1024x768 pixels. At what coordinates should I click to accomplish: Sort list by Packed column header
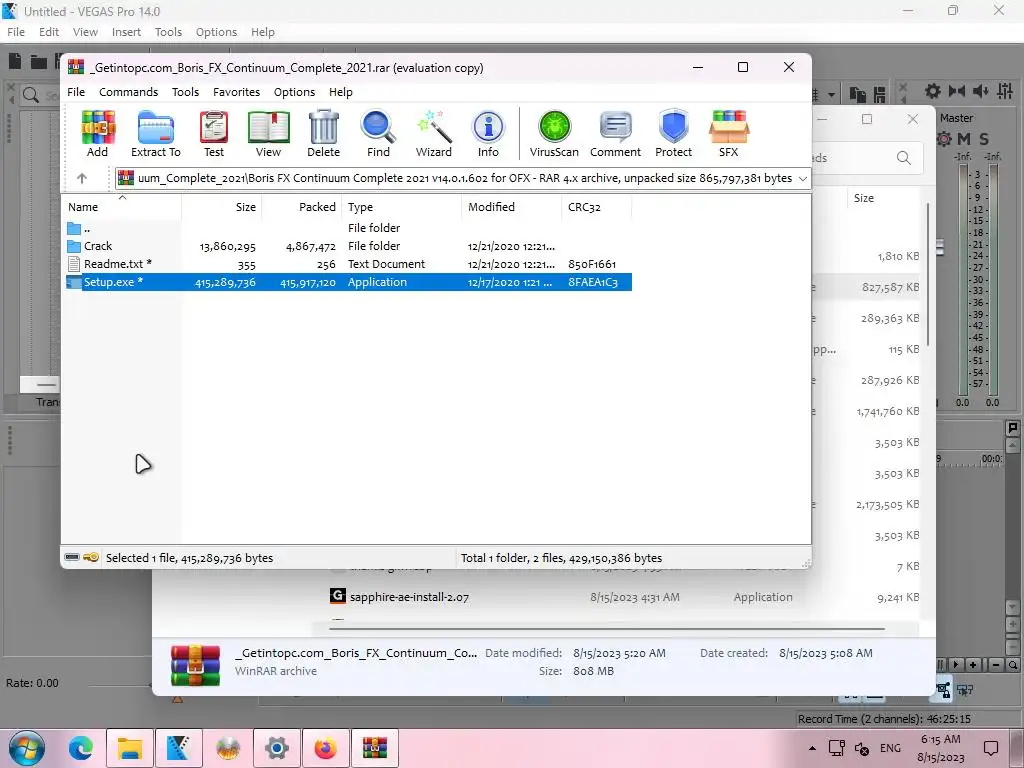pyautogui.click(x=302, y=207)
